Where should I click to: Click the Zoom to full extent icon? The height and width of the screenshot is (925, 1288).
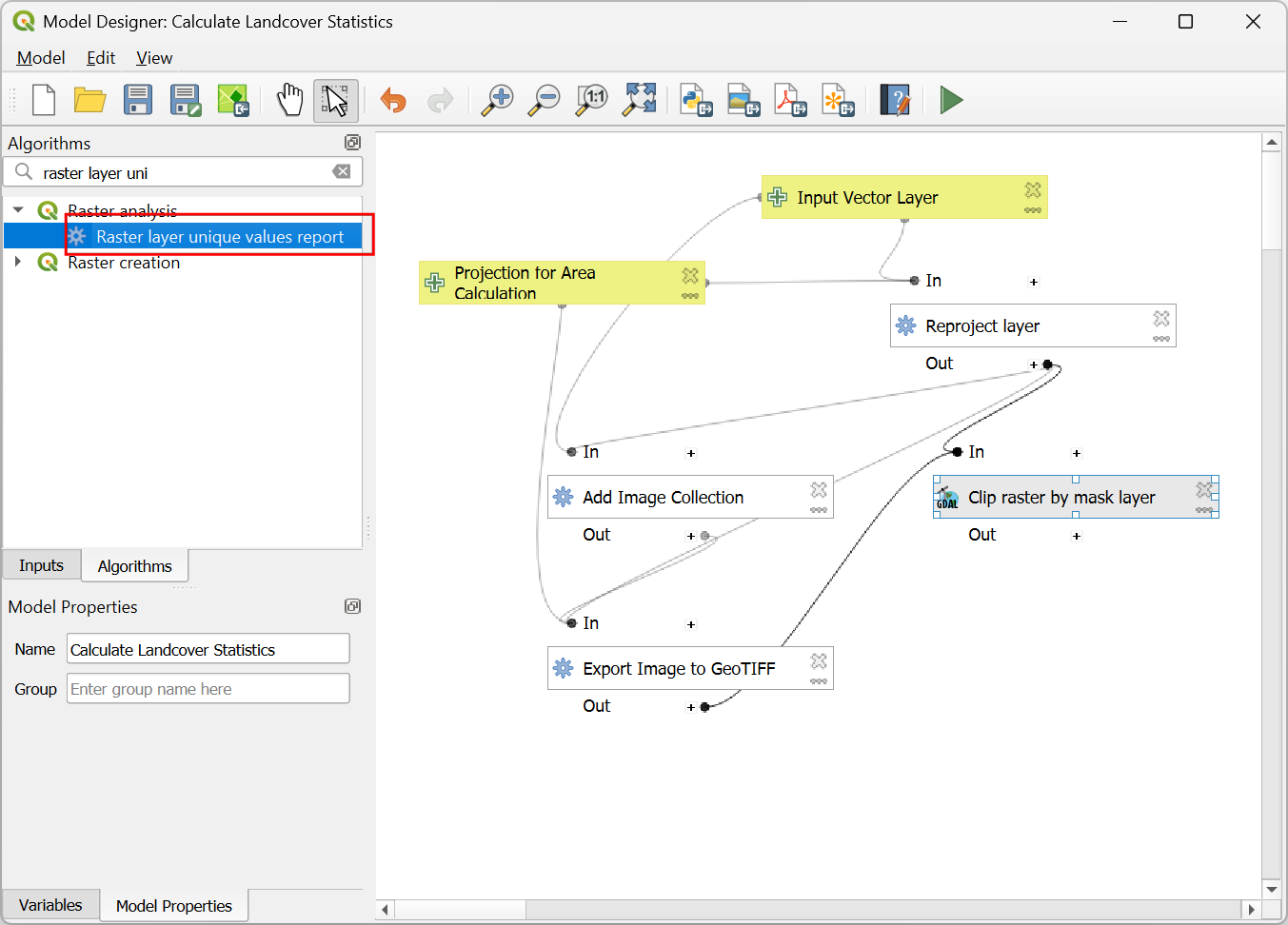coord(640,100)
